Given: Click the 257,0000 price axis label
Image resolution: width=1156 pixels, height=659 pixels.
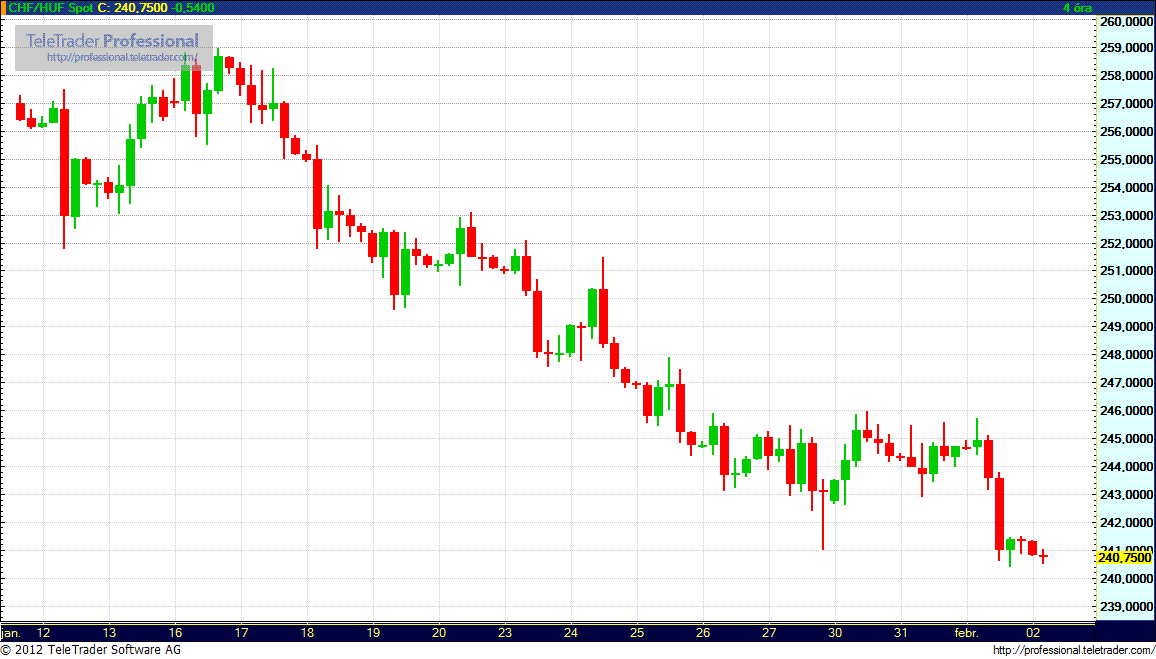Looking at the screenshot, I should 1127,104.
